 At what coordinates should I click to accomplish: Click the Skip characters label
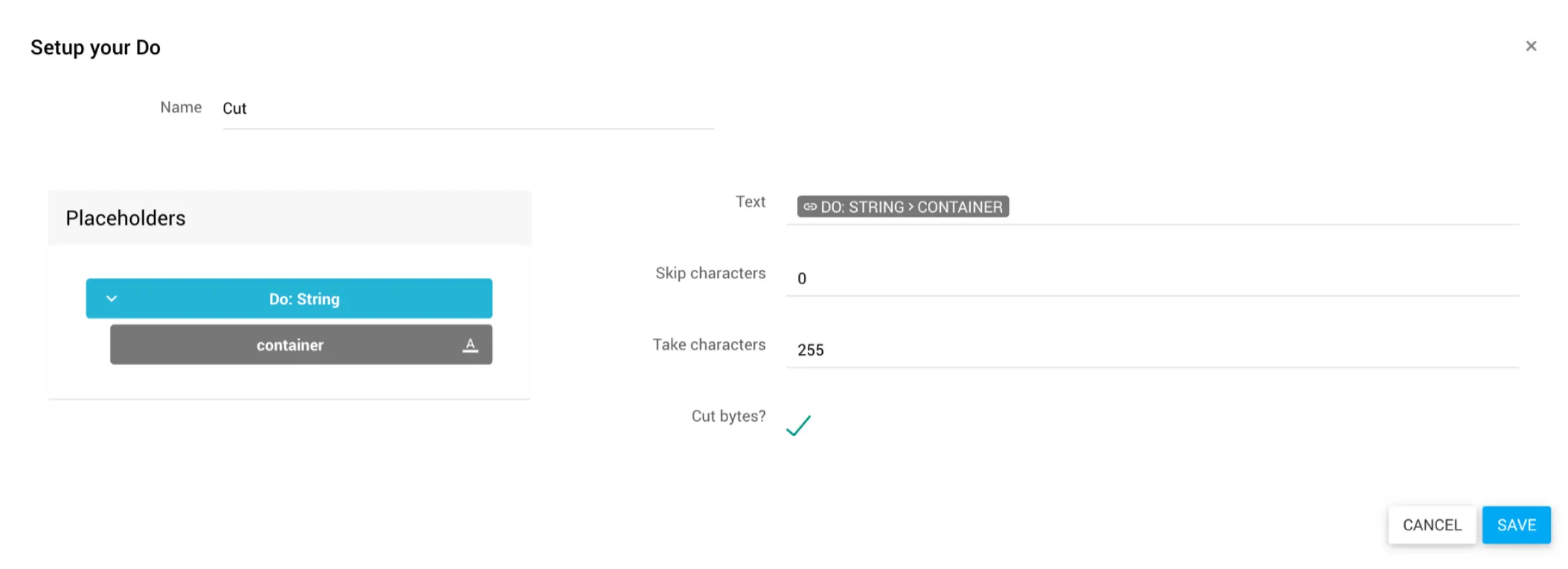(x=710, y=273)
